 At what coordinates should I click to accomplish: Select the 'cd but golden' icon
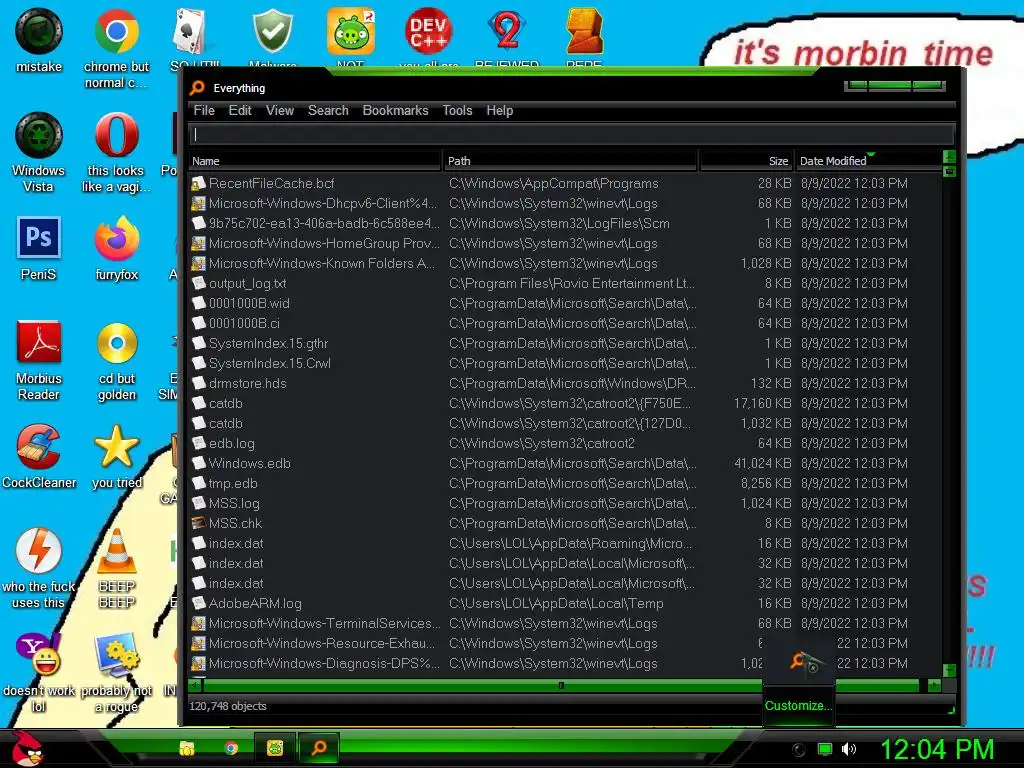[x=116, y=360]
